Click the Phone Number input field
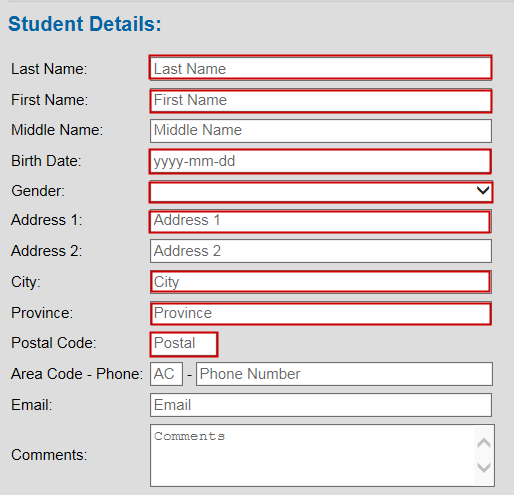The height and width of the screenshot is (495, 514). point(344,374)
